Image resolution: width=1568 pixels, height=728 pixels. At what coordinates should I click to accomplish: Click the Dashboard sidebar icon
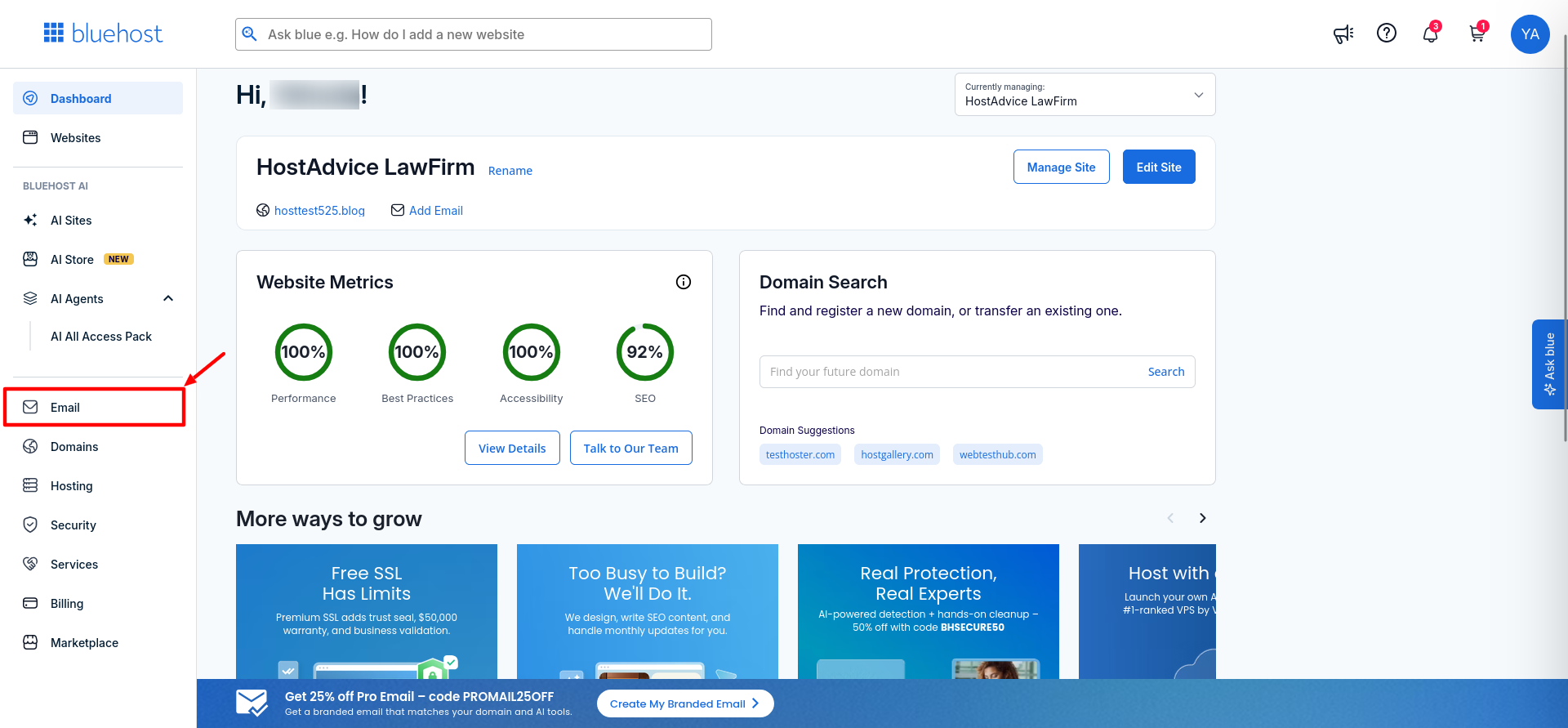pyautogui.click(x=30, y=98)
